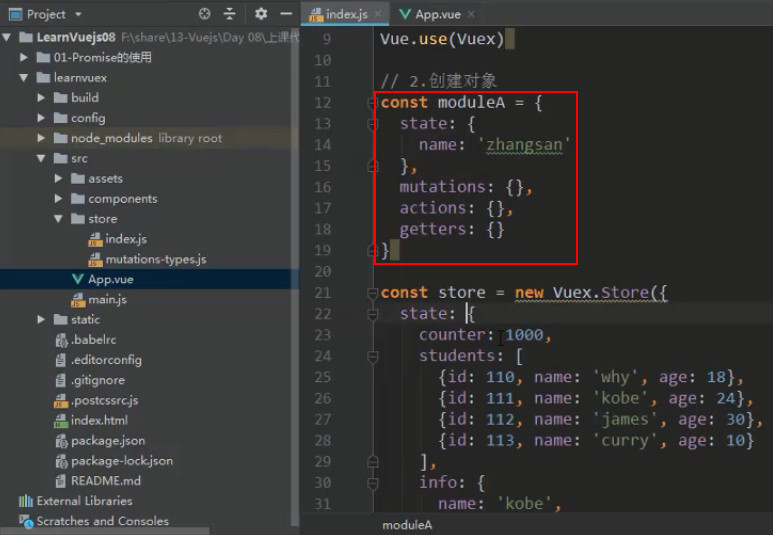Viewport: 773px width, 535px height.
Task: Click the Vue icon beside App.vue in tree
Action: [77, 280]
